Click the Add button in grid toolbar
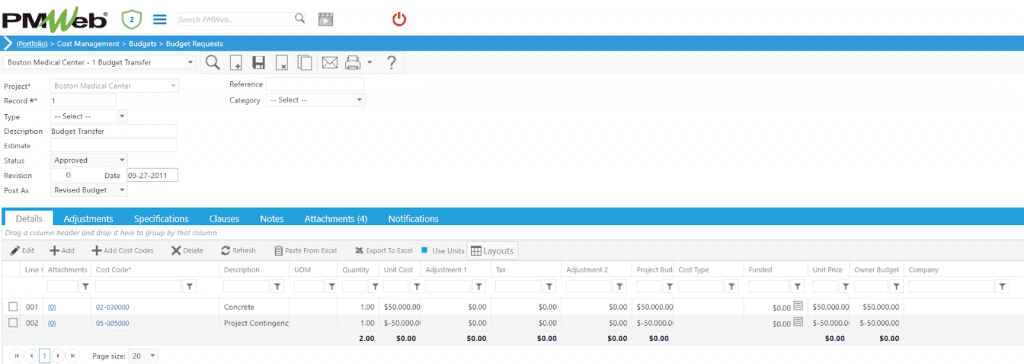Screen dimensions: 1024x364 pos(63,250)
